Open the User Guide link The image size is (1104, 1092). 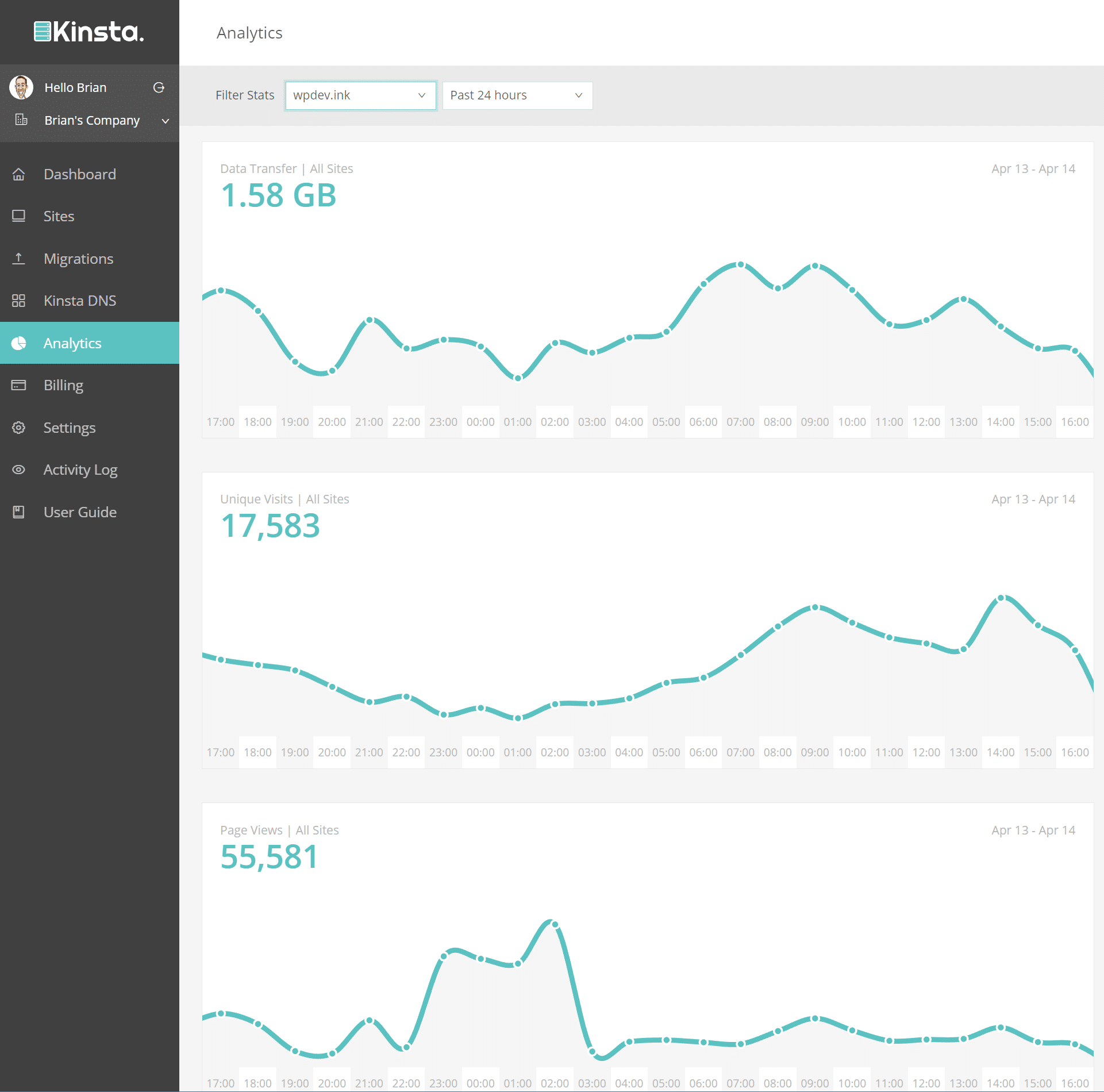click(x=80, y=512)
